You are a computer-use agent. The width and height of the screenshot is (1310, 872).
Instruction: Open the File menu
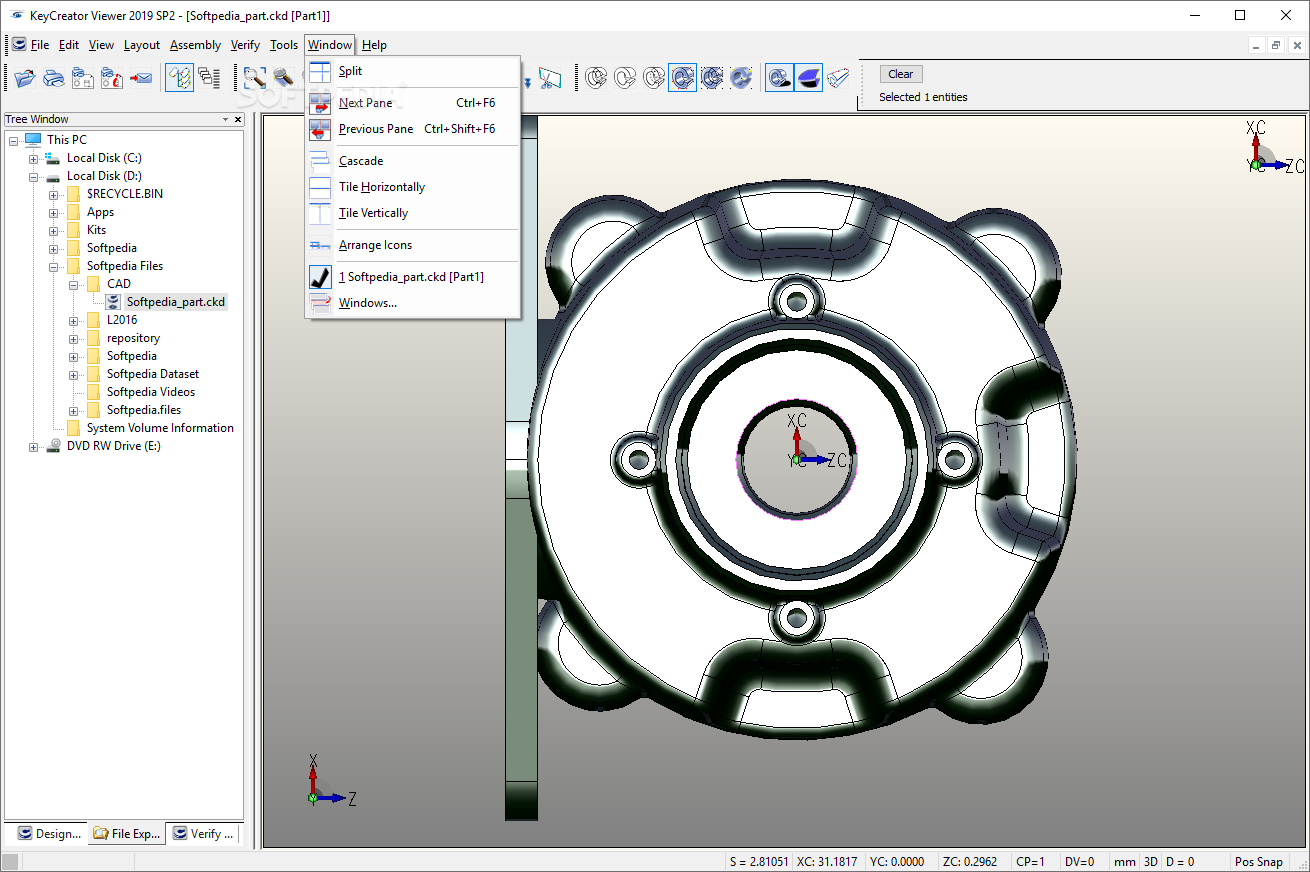tap(40, 45)
